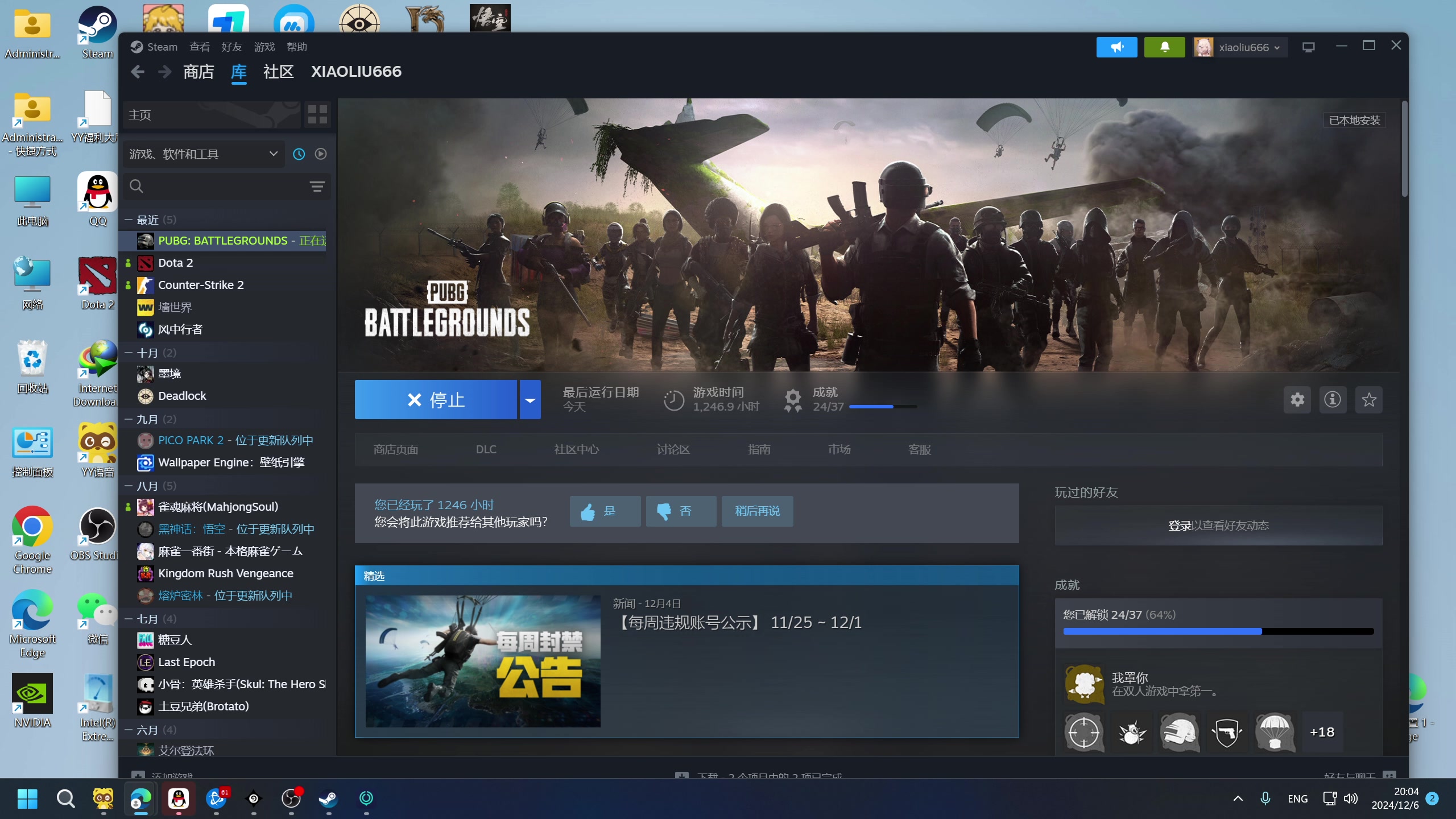The width and height of the screenshot is (1456, 819).
Task: Select Kingdom Rush Vengeance in library
Action: (x=225, y=573)
